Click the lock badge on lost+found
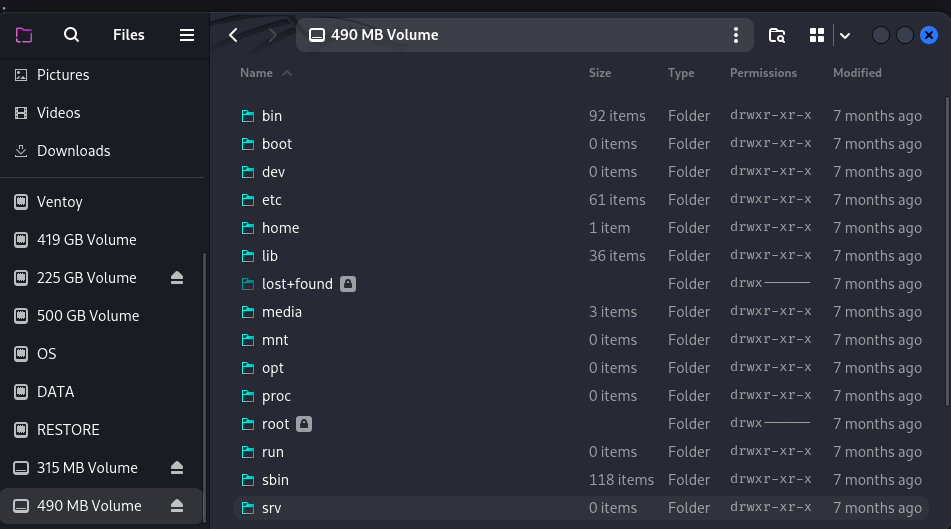This screenshot has height=529, width=951. (348, 284)
